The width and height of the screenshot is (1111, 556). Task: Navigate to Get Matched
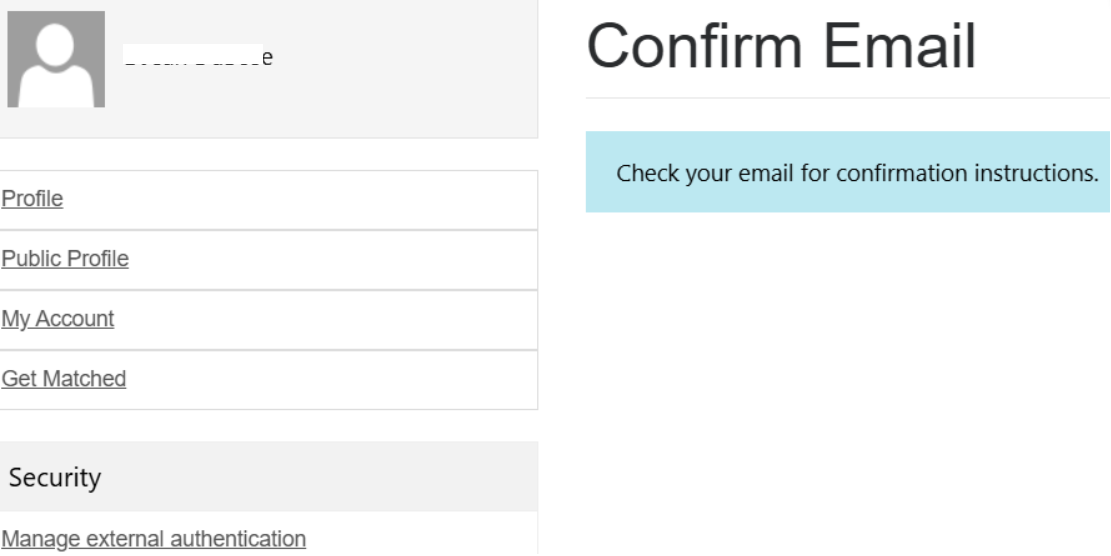click(63, 379)
